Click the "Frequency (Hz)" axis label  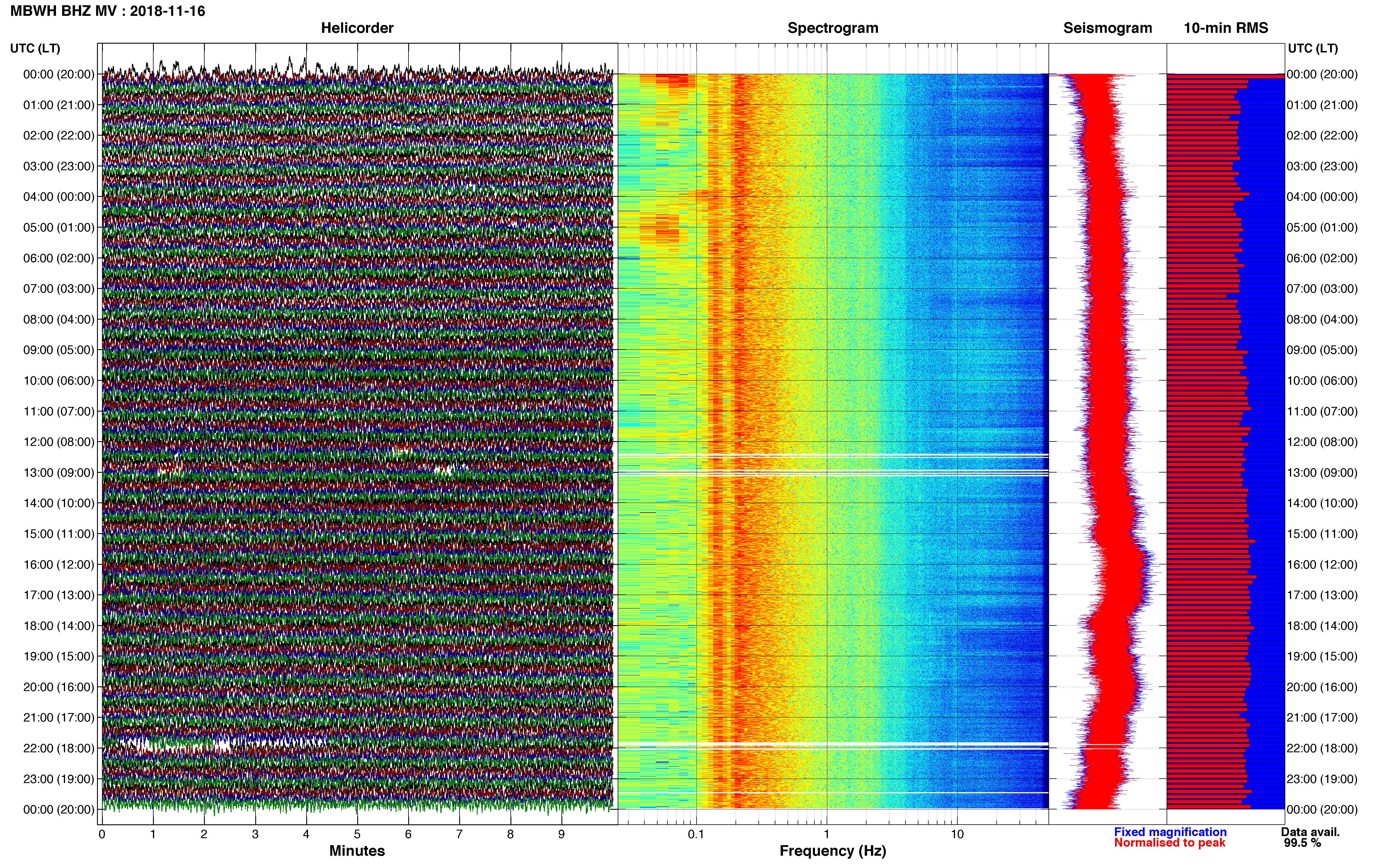[x=833, y=851]
